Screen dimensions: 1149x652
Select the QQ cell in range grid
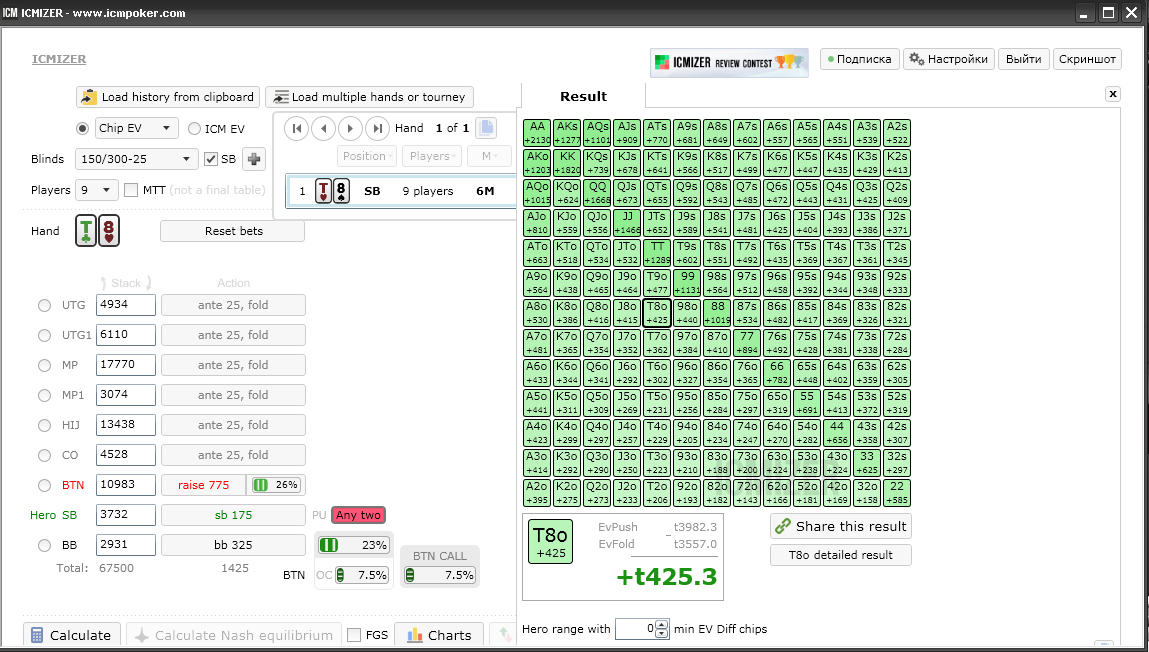click(597, 193)
